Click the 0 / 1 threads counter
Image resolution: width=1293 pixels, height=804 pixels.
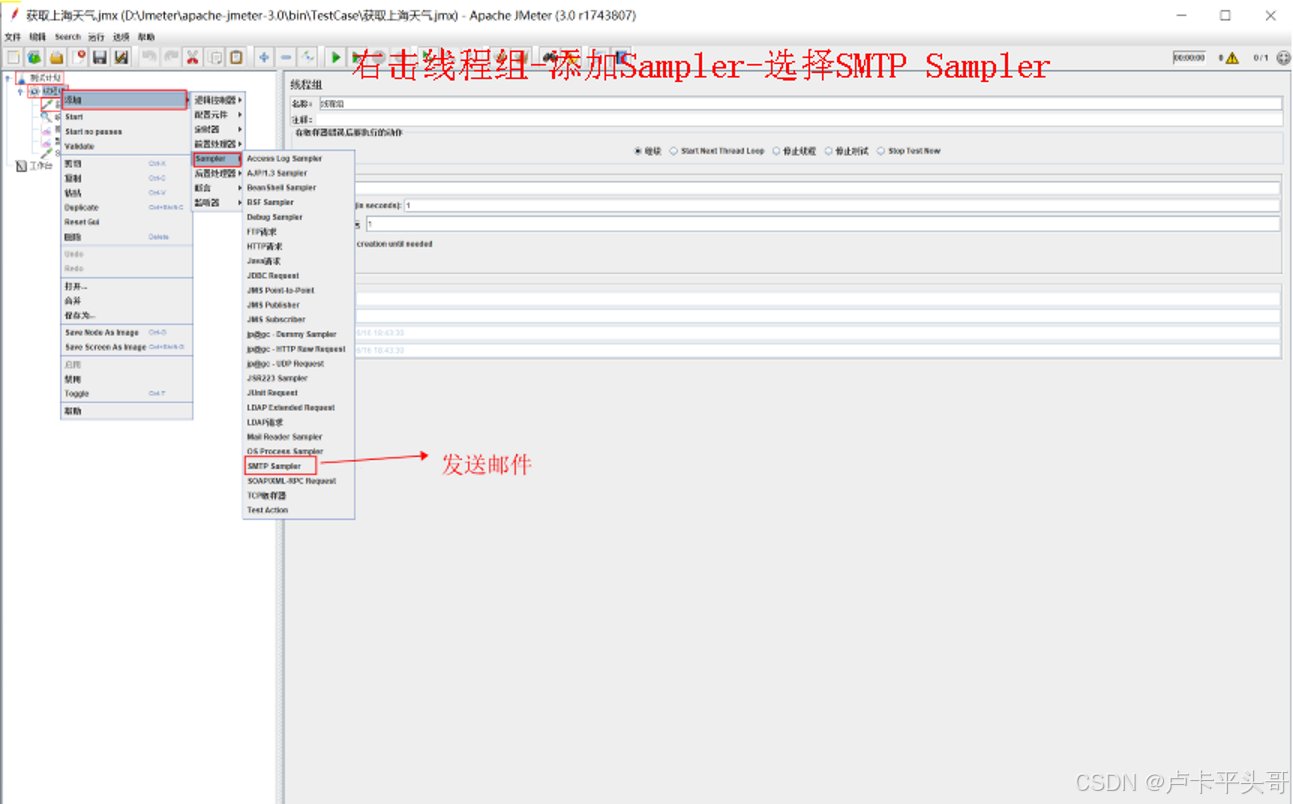pos(1260,58)
